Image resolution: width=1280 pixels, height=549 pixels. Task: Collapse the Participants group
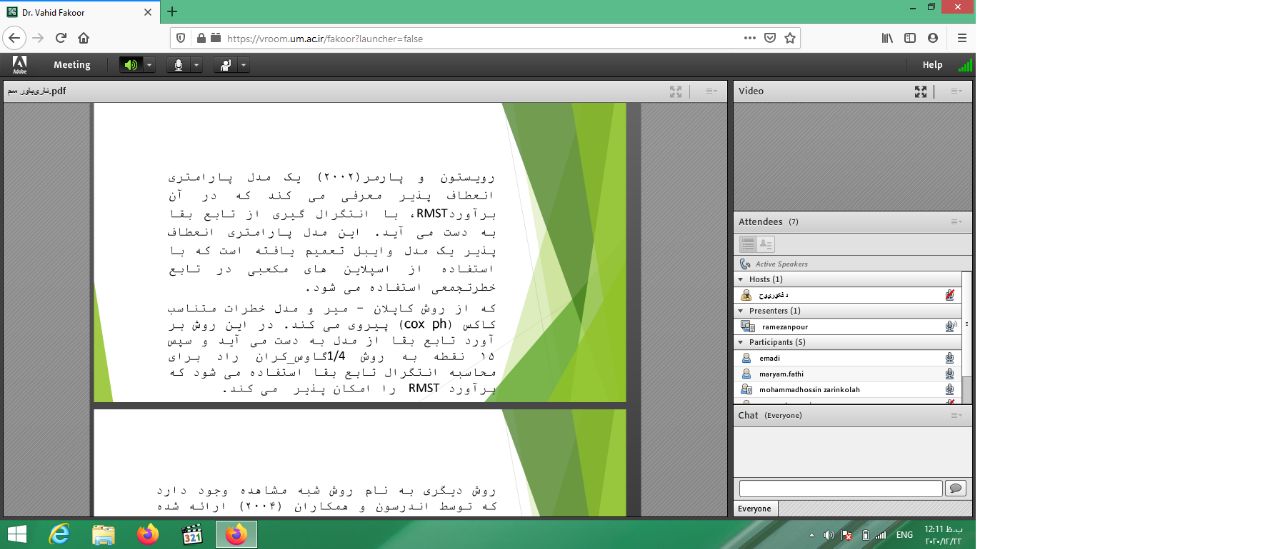[741, 342]
